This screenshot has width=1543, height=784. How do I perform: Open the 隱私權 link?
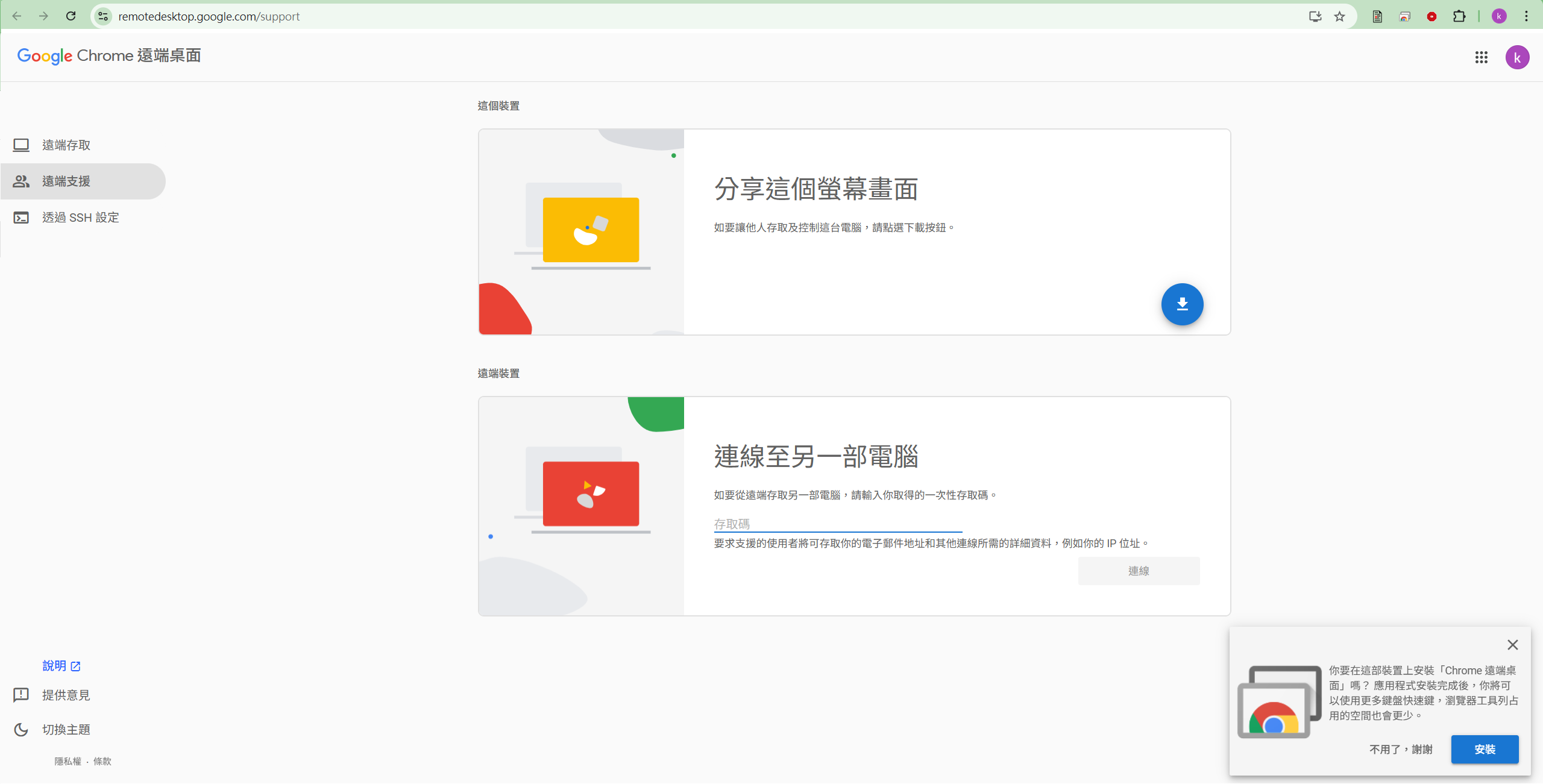[x=68, y=761]
